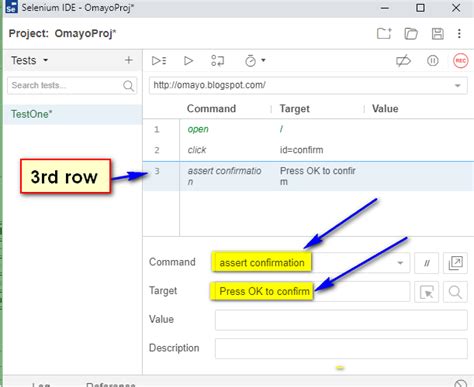Click the row number 1 gutter

tap(157, 129)
